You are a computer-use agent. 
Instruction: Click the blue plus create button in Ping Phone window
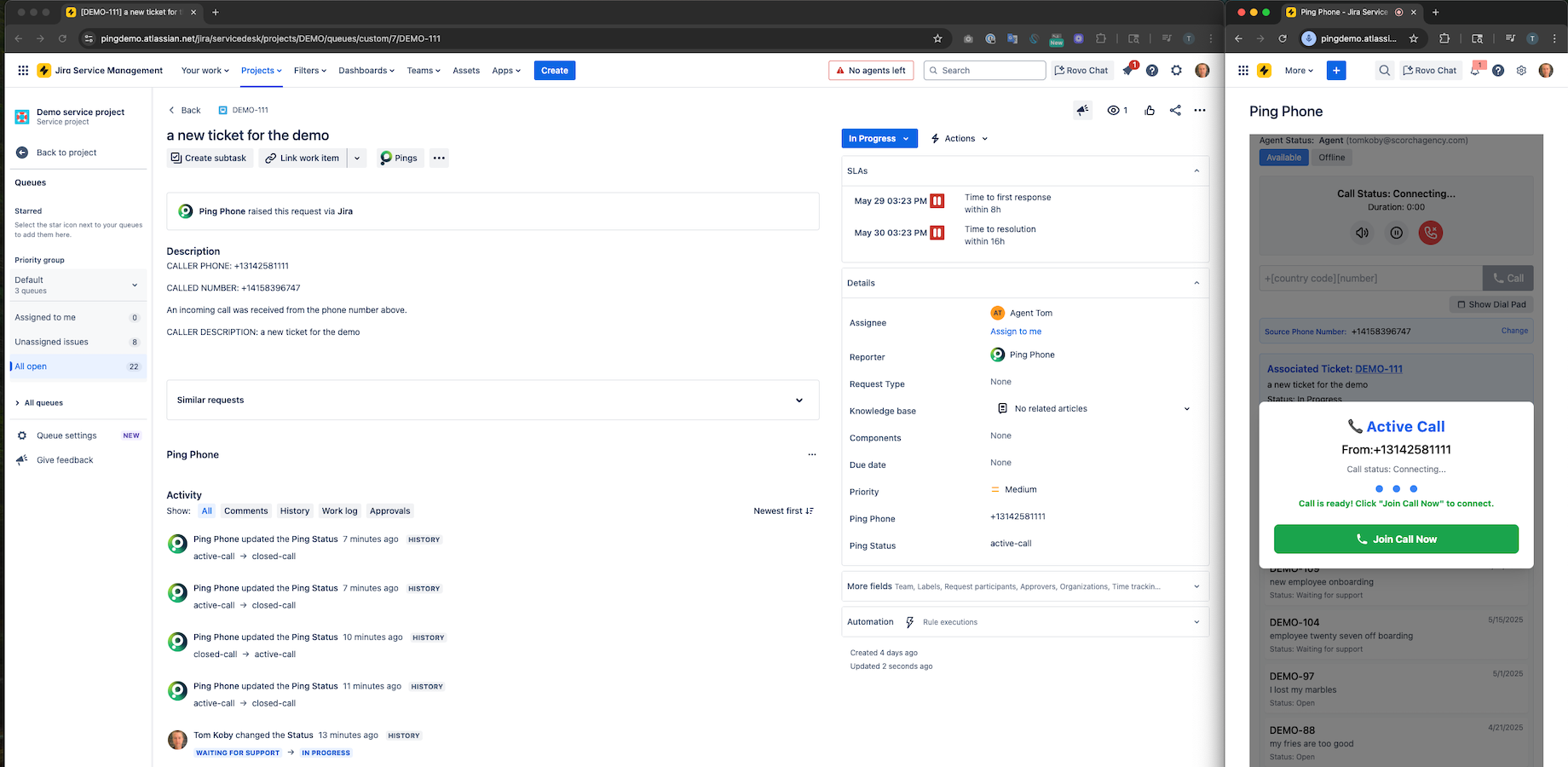[1336, 71]
